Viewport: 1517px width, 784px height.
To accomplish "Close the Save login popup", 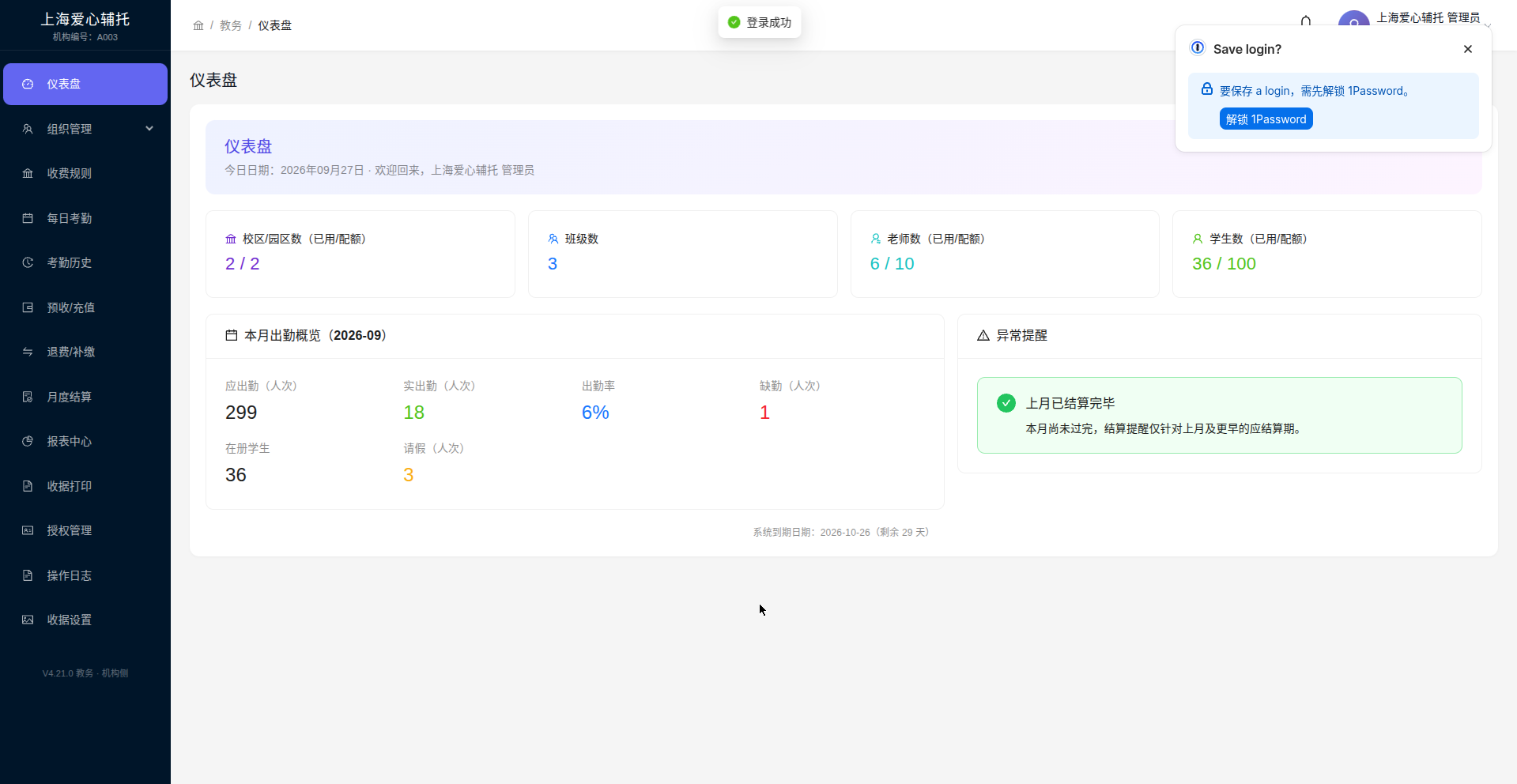I will 1468,49.
